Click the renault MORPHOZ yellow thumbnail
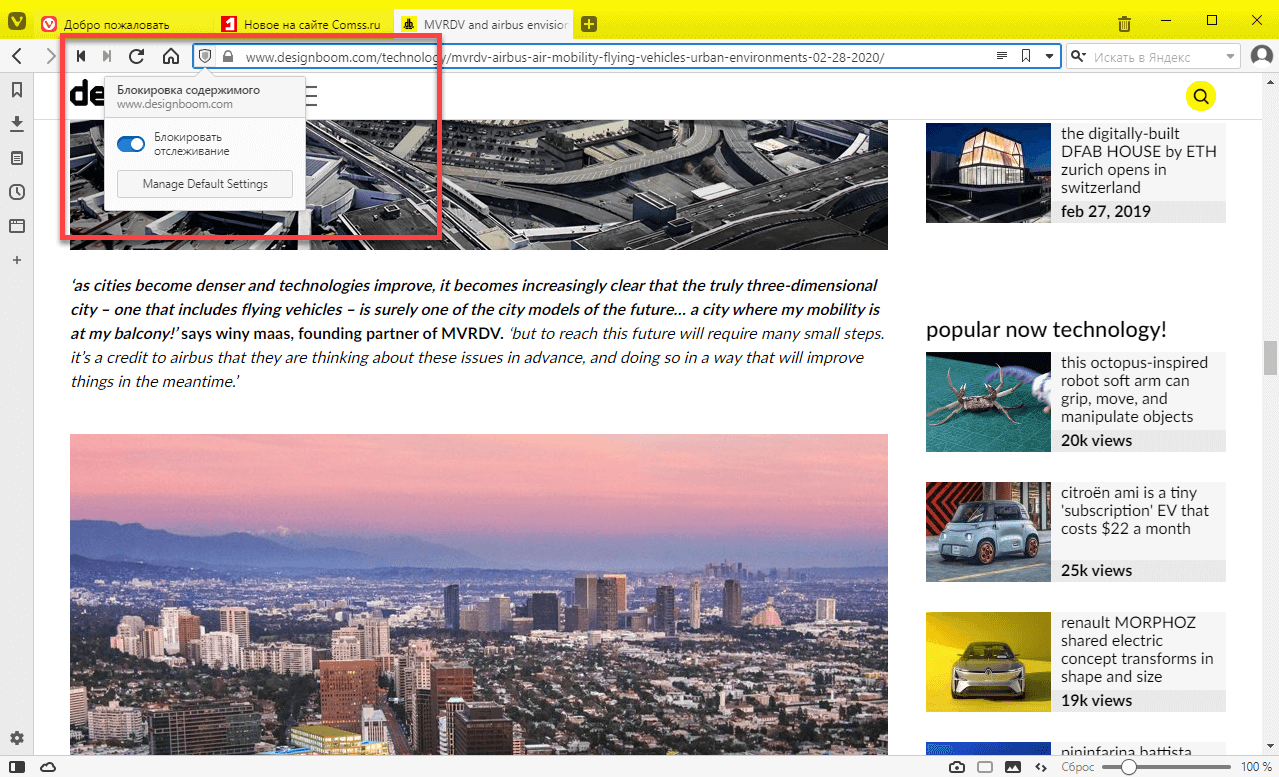1279x777 pixels. [988, 661]
